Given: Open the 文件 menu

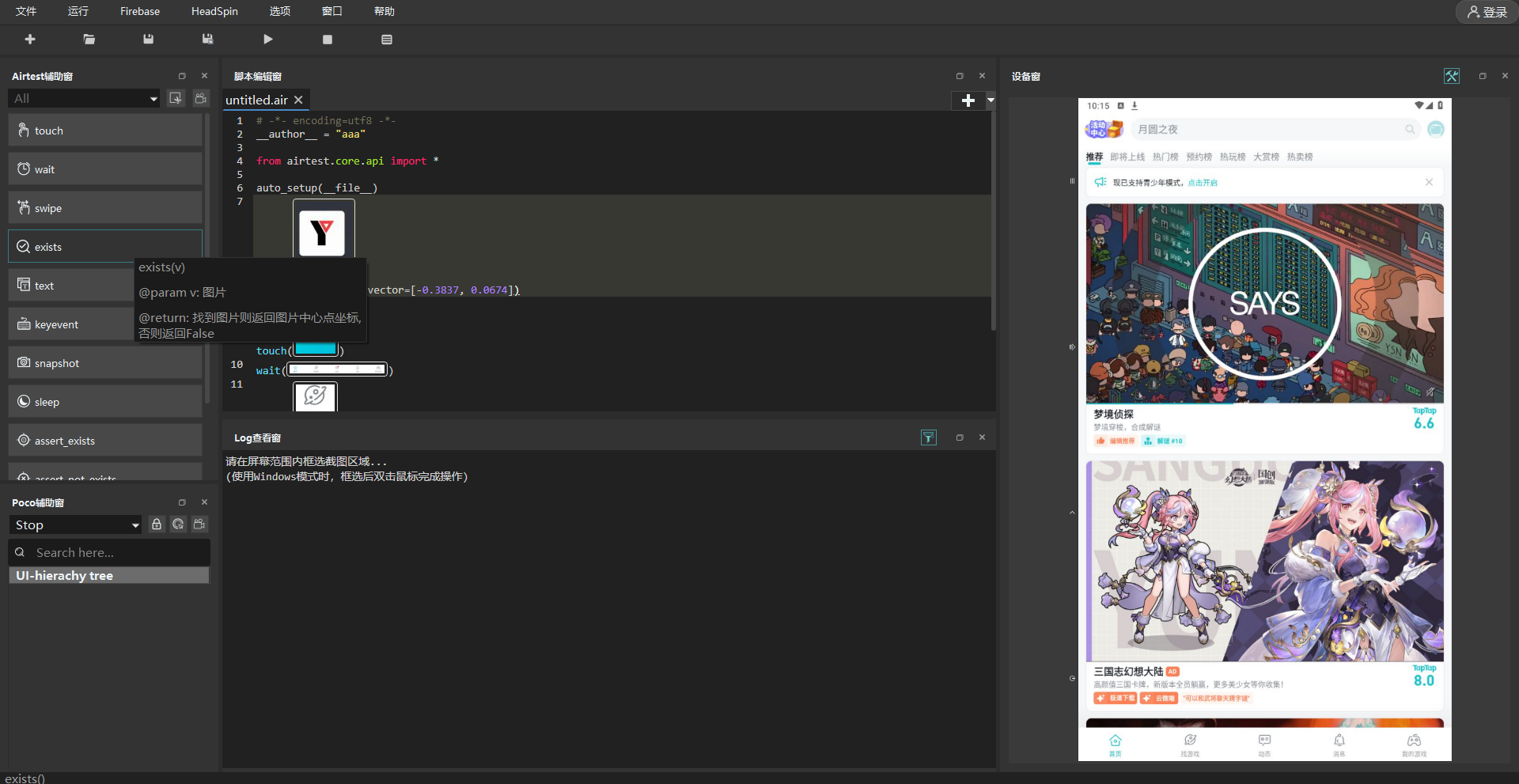Looking at the screenshot, I should coord(26,11).
